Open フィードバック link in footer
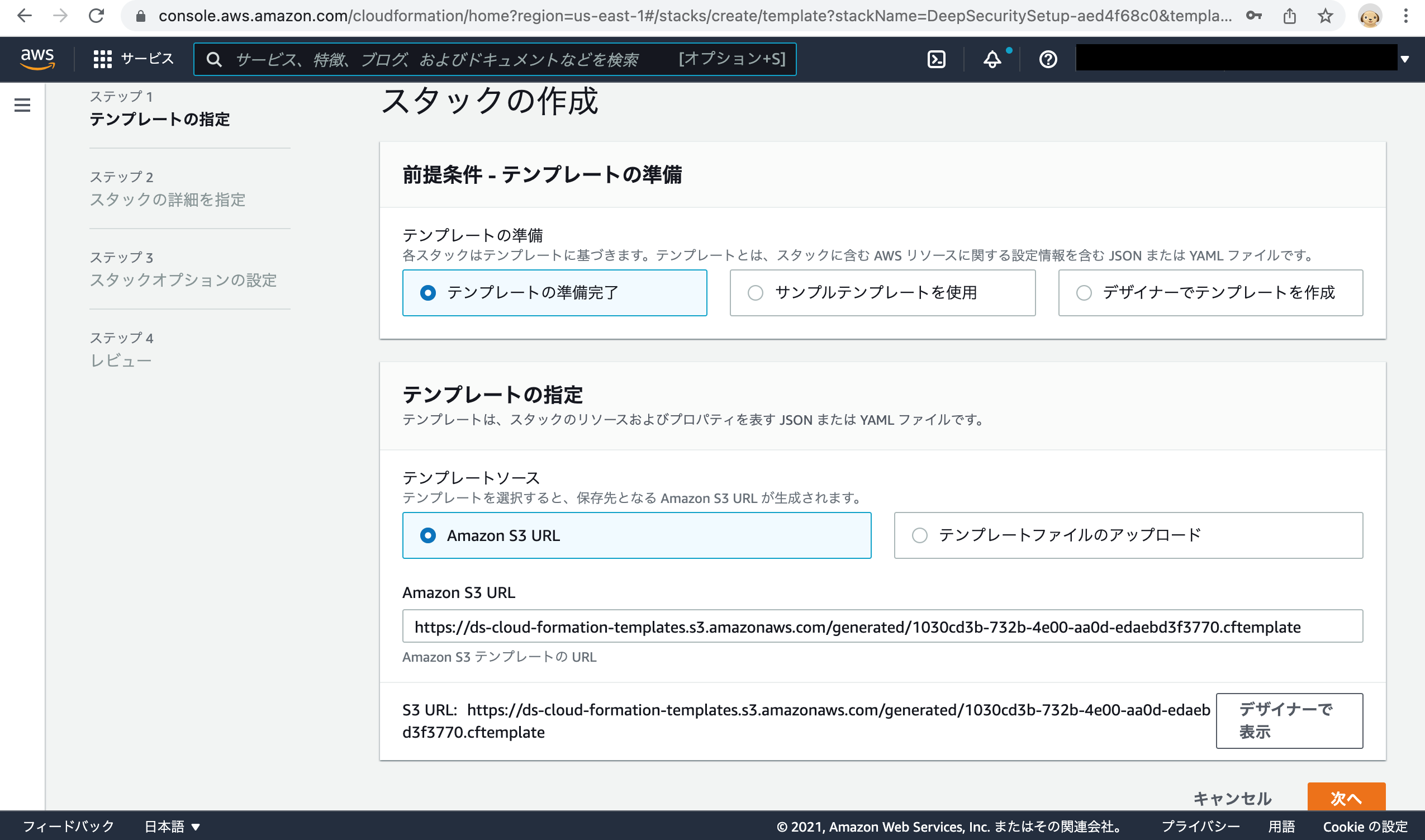Screen dimensions: 1425x840 (69, 827)
